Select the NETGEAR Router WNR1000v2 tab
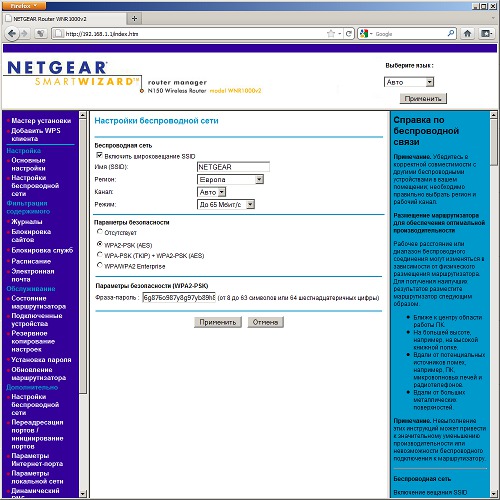Viewport: 500px width, 500px height. pyautogui.click(x=65, y=19)
